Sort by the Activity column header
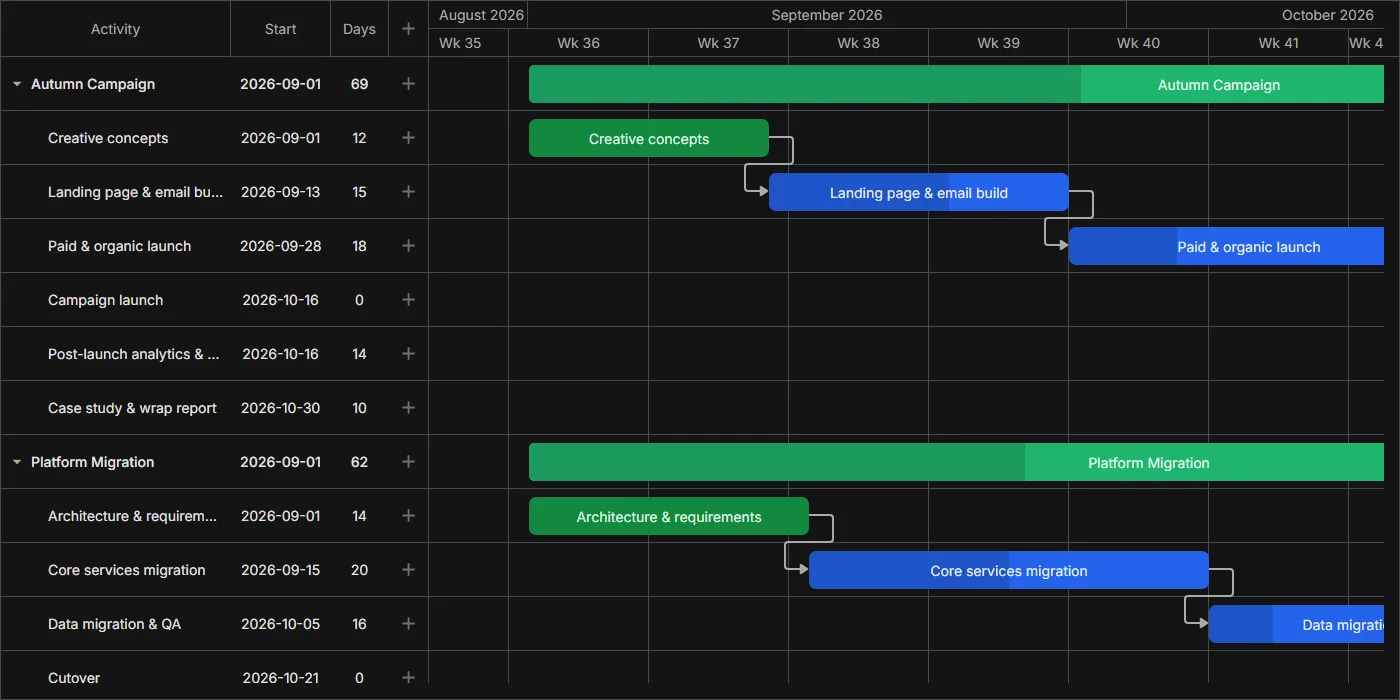Image resolution: width=1400 pixels, height=700 pixels. 116,29
